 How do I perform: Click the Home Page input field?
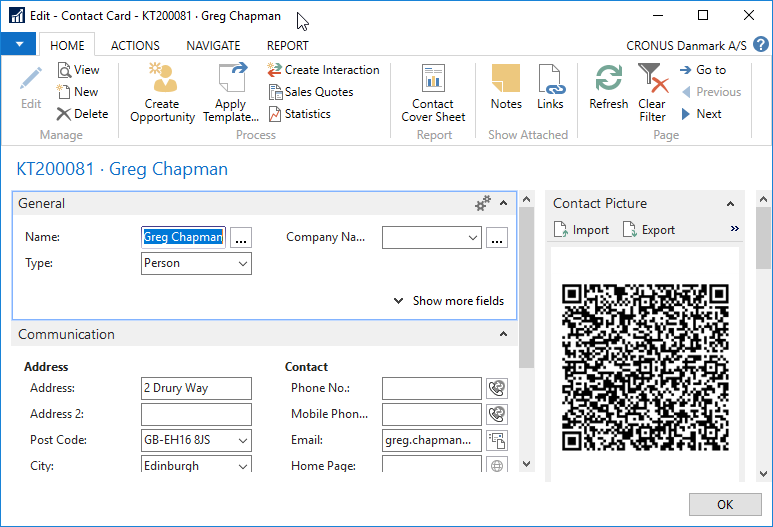(x=432, y=464)
